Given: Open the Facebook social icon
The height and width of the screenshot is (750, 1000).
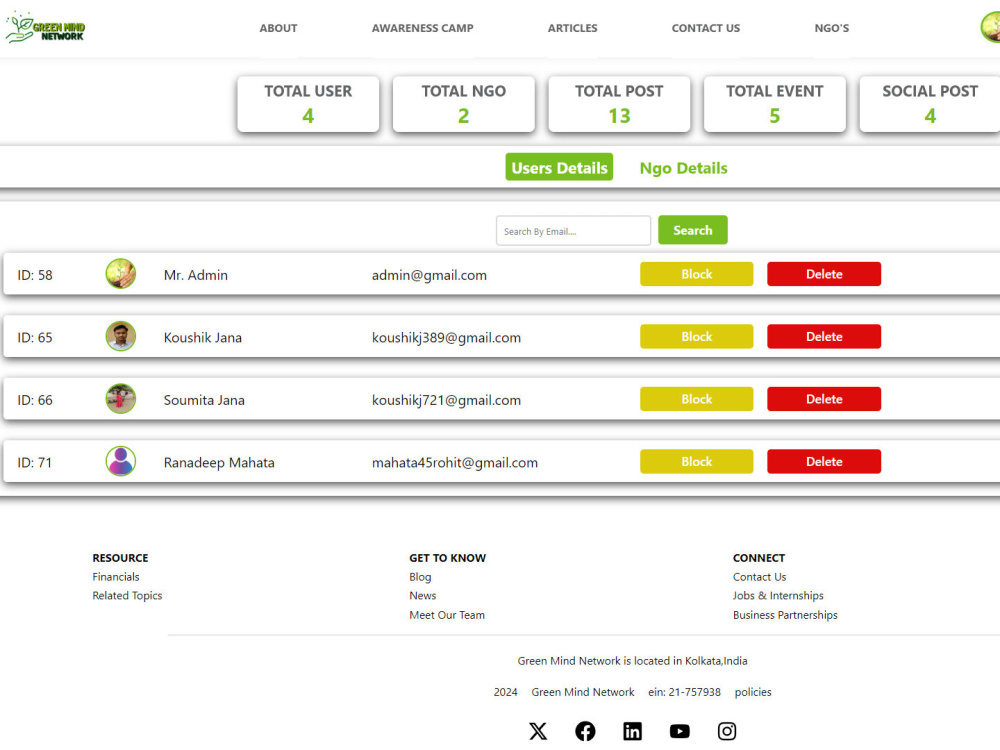Looking at the screenshot, I should coord(585,731).
